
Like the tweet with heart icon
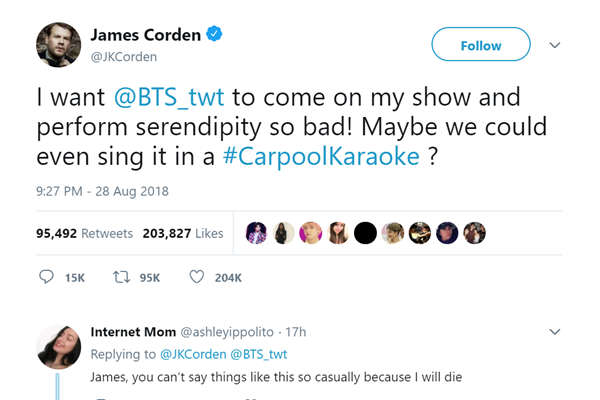(x=196, y=277)
